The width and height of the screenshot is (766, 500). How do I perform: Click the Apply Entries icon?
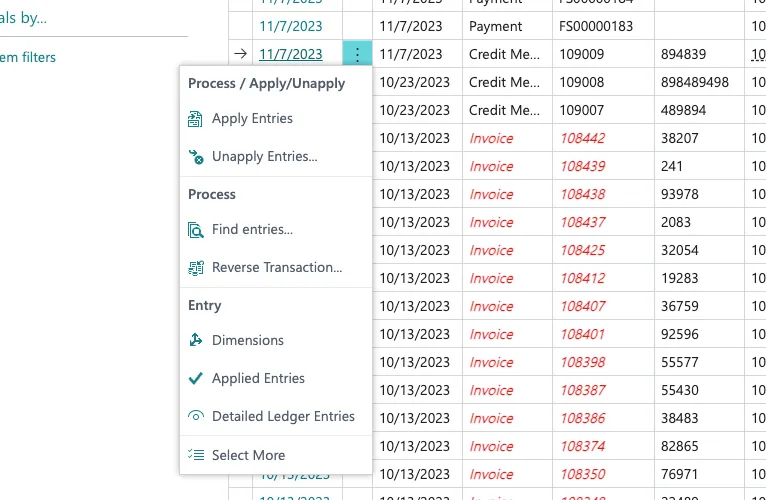pyautogui.click(x=195, y=119)
